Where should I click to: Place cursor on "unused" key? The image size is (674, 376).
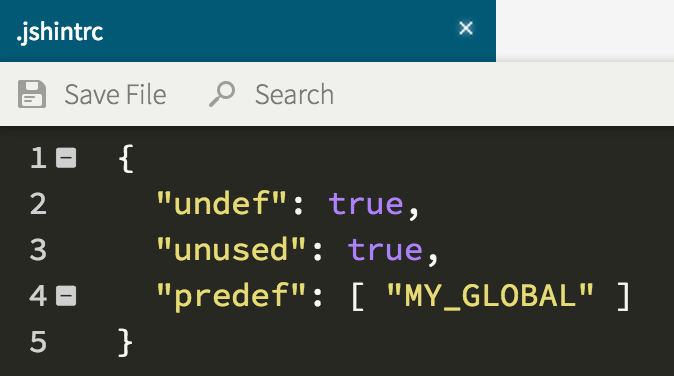231,249
